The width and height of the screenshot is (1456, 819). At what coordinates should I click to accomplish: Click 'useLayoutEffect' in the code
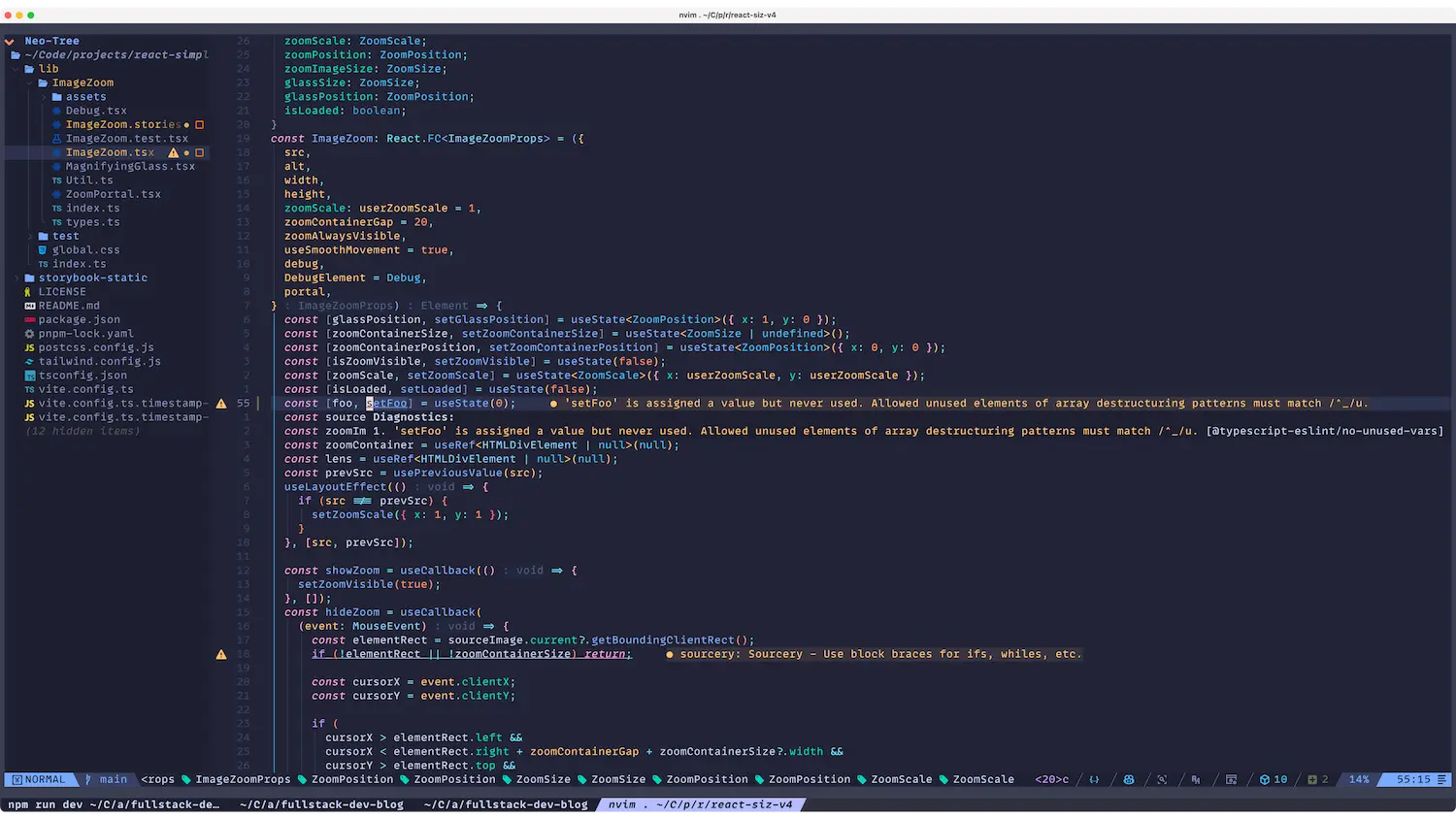(335, 487)
